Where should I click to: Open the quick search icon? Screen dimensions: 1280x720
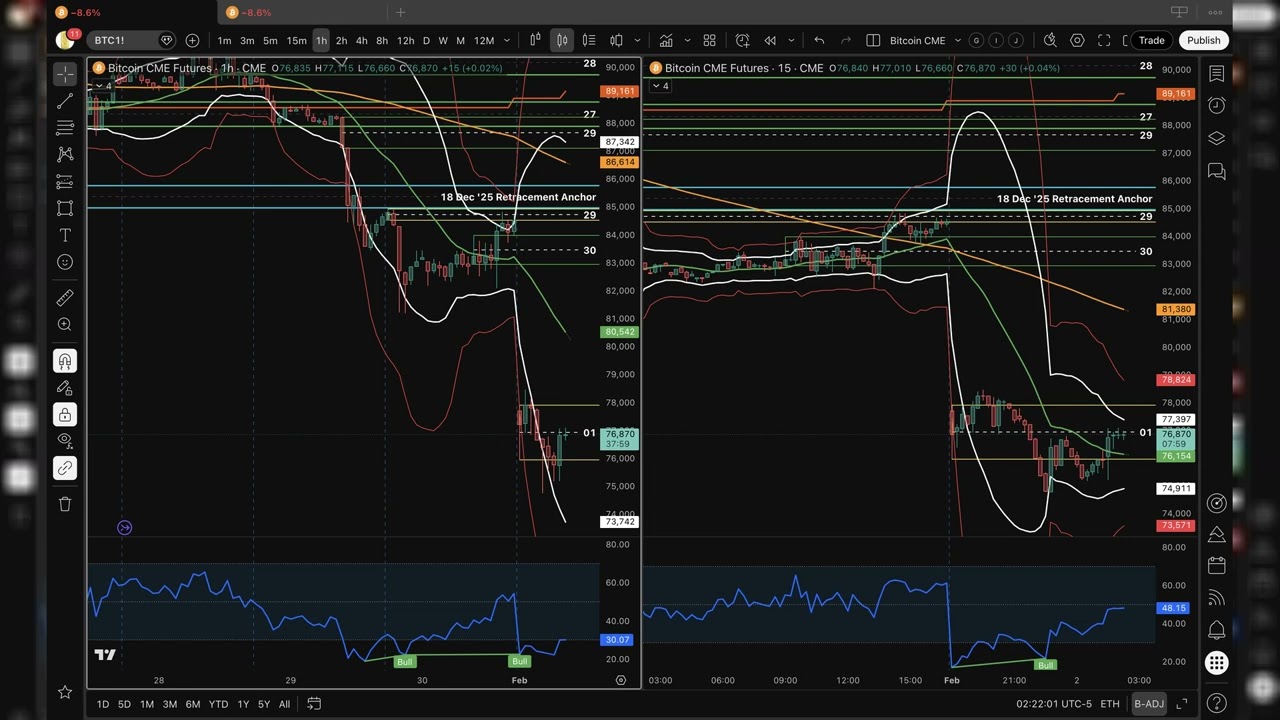1050,40
